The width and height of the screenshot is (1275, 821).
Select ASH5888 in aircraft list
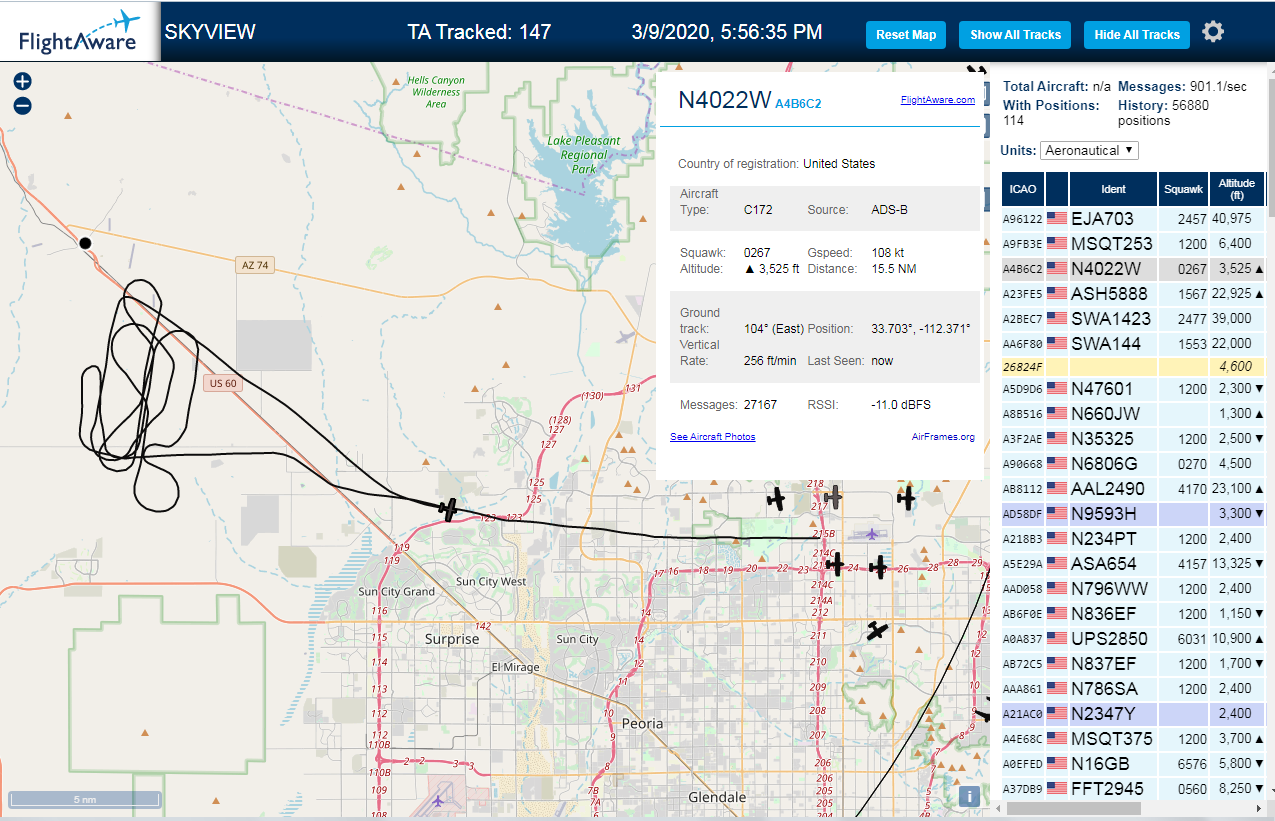[1134, 293]
